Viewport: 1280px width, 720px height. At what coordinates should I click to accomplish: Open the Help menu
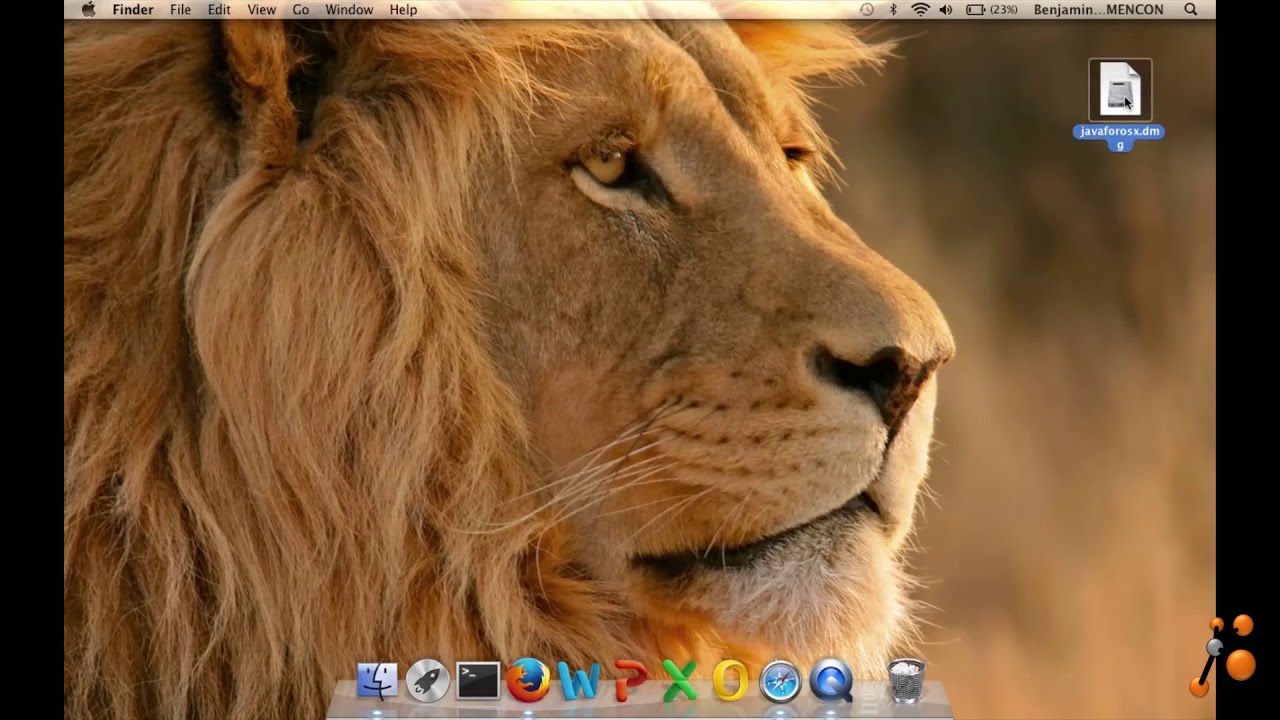[x=403, y=9]
